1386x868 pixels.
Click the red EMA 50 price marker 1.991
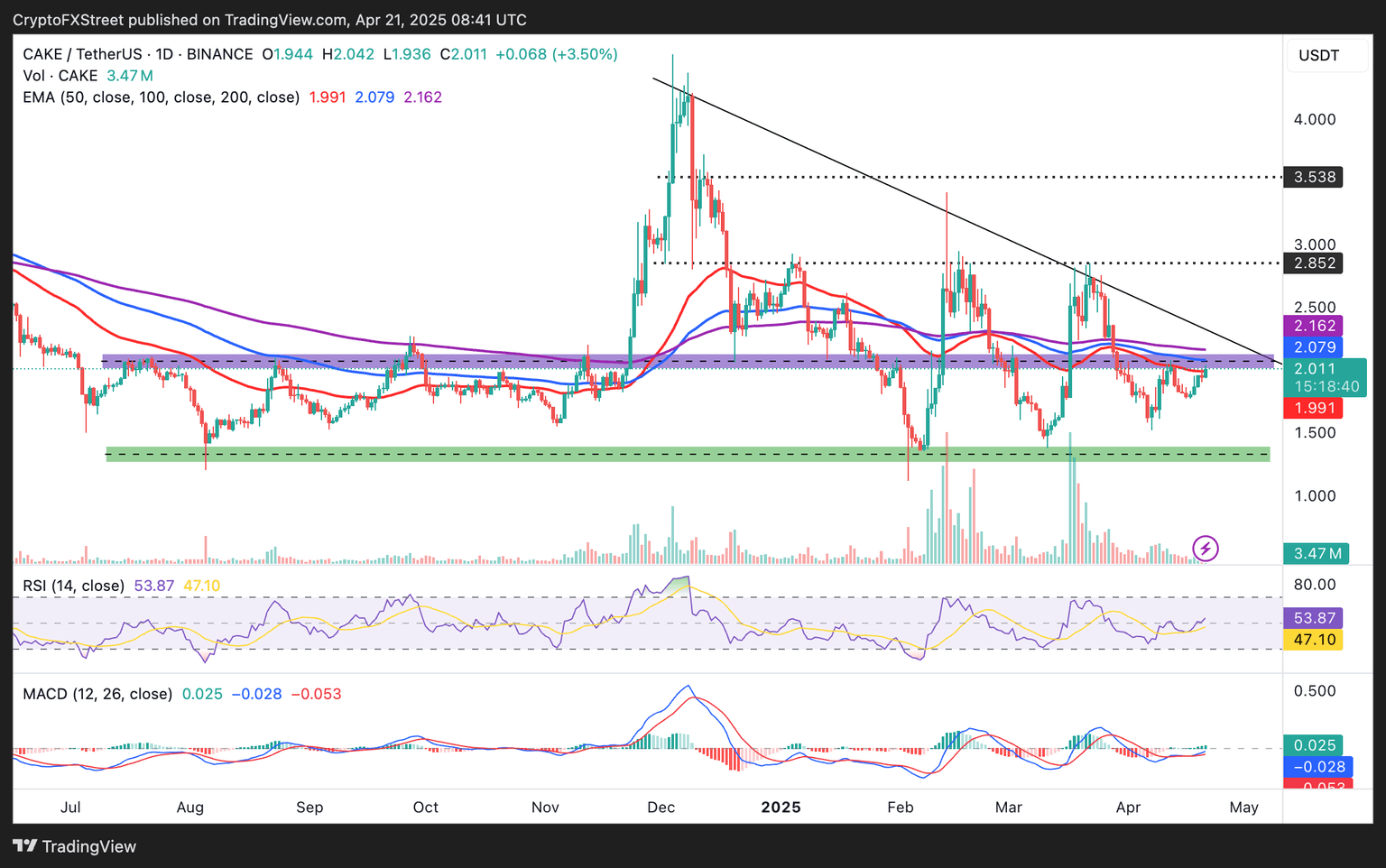[1315, 408]
